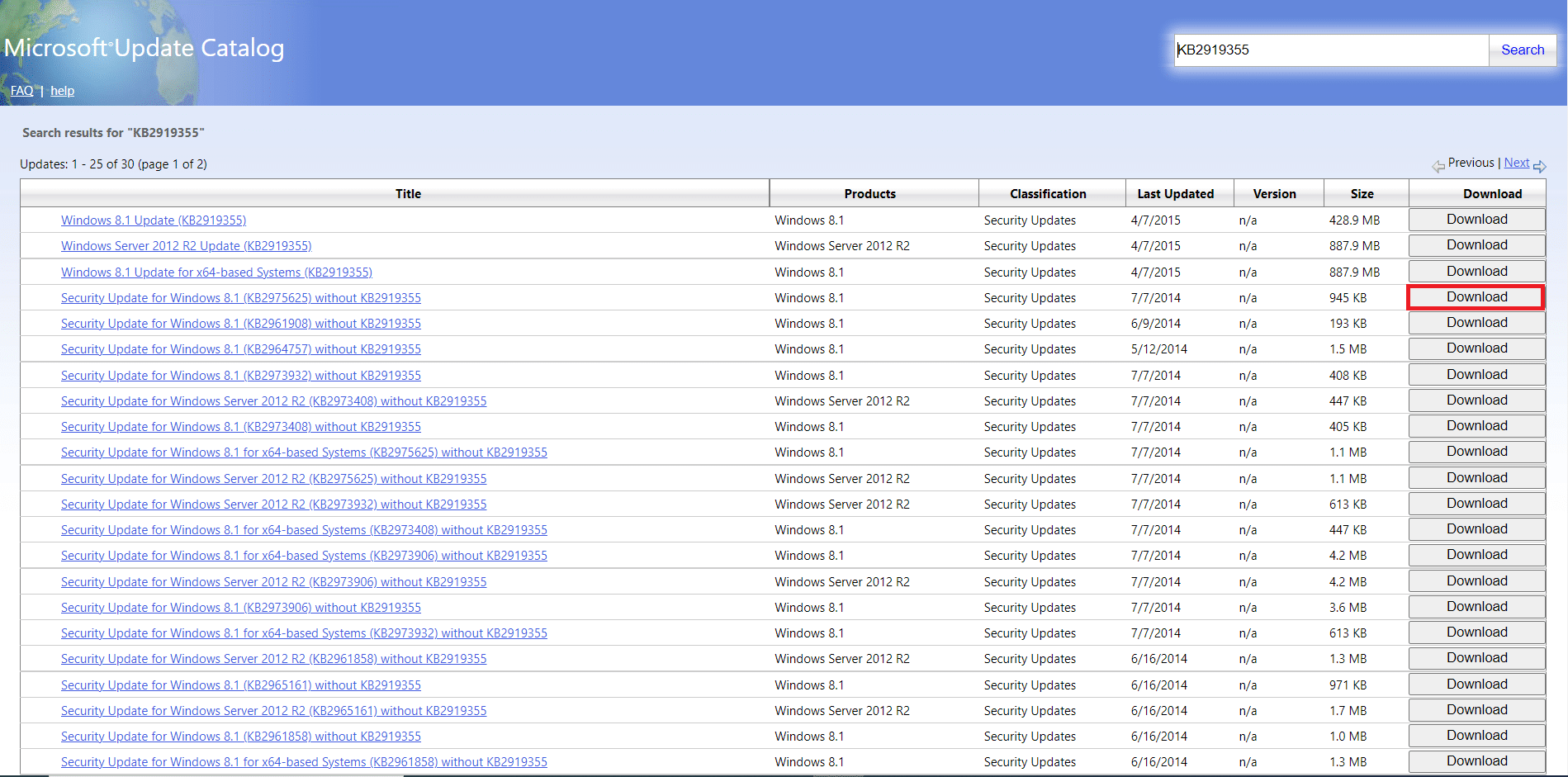The width and height of the screenshot is (1568, 777).
Task: Select the 5/12/2014 date cell
Action: [x=1159, y=349]
